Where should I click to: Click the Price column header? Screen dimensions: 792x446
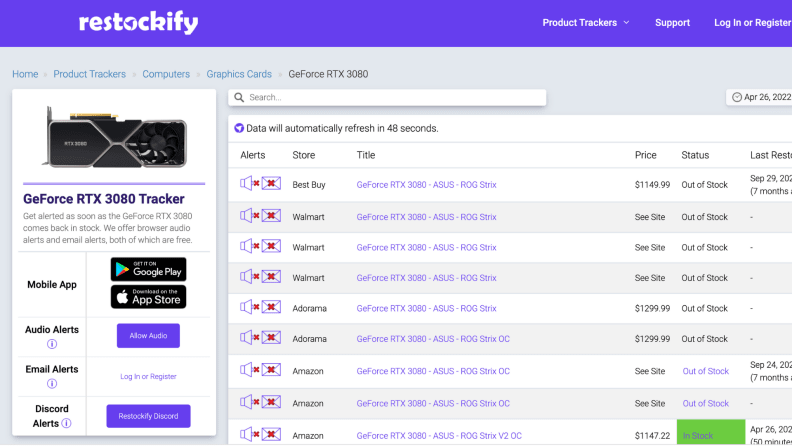click(646, 155)
